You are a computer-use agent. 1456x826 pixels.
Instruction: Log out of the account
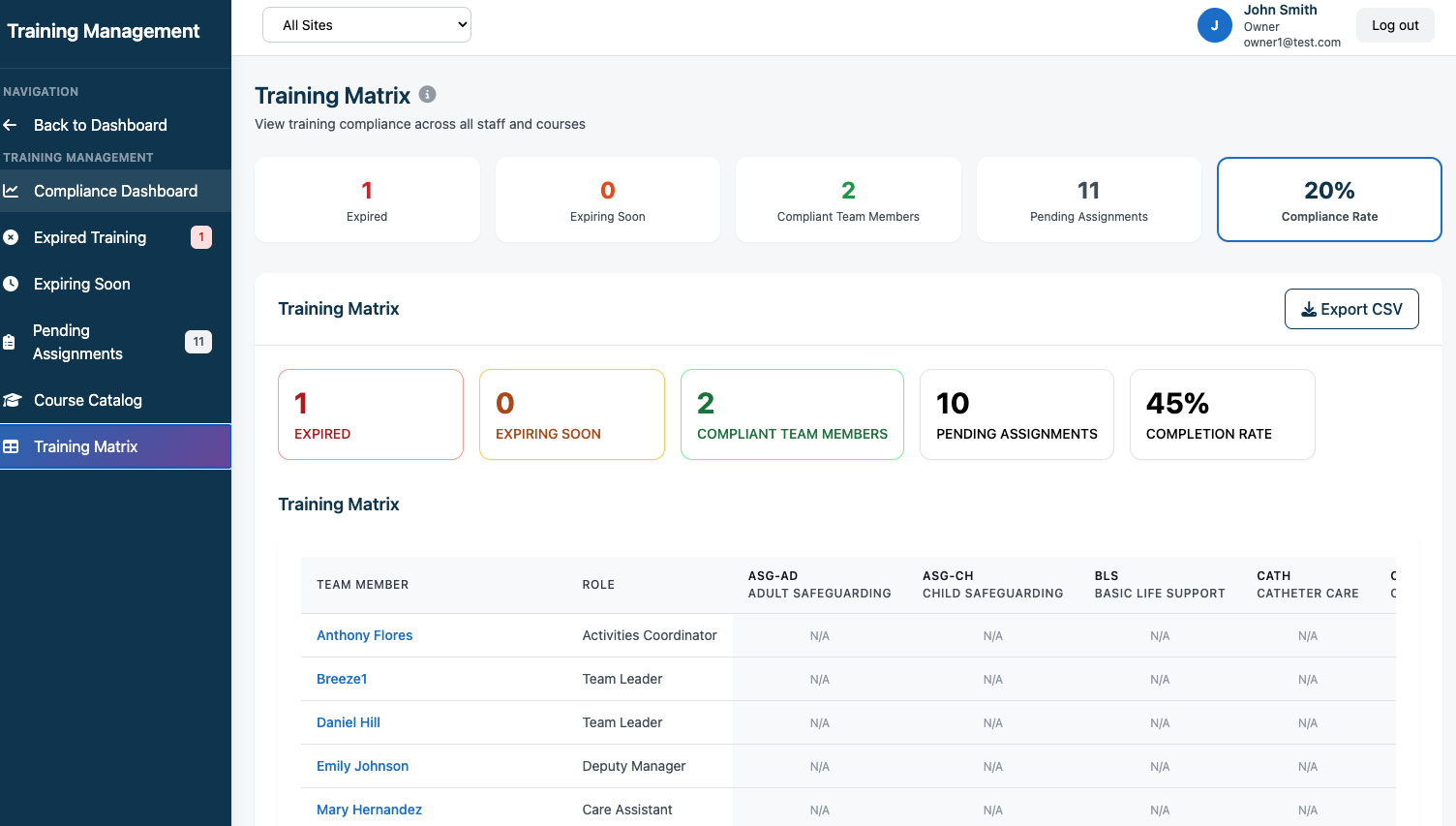click(1394, 25)
